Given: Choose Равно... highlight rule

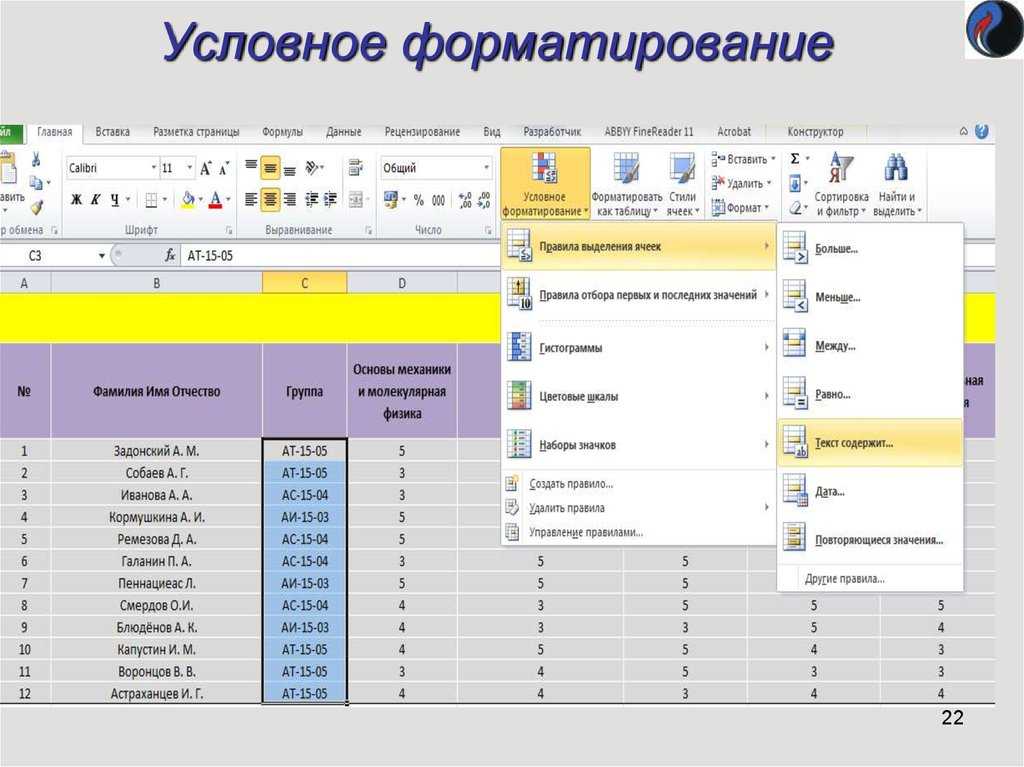Looking at the screenshot, I should pyautogui.click(x=870, y=395).
